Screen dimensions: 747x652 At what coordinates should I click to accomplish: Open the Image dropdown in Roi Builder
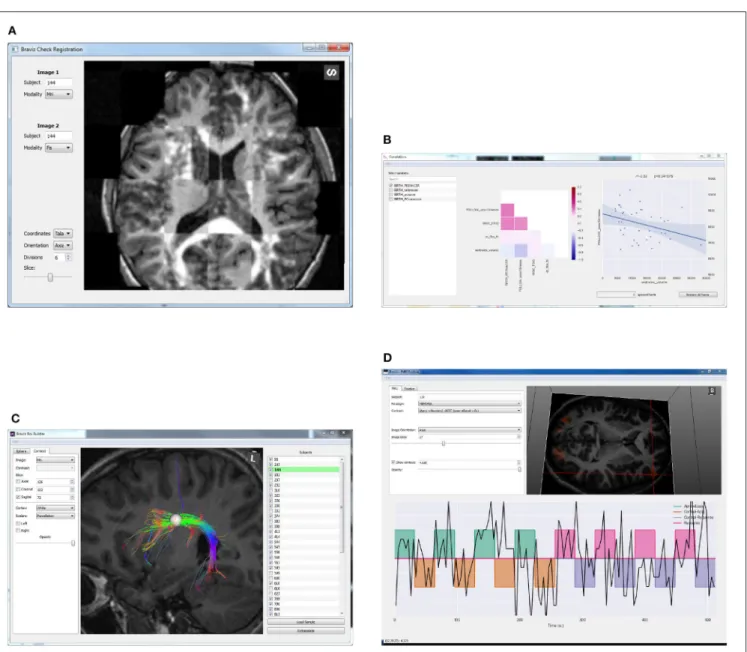(x=56, y=460)
